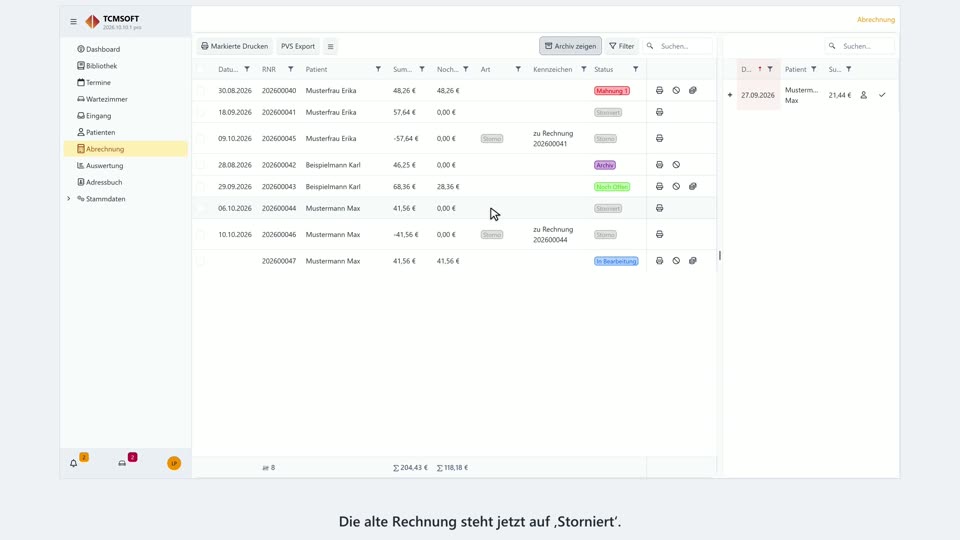Open the RNR column filter
The width and height of the screenshot is (960, 540).
(290, 69)
